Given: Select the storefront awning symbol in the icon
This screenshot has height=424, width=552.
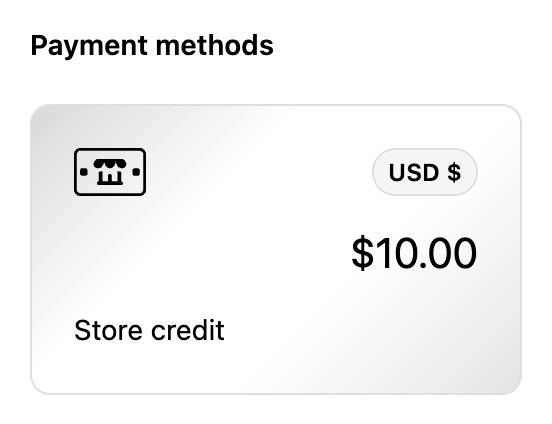Looking at the screenshot, I should 110,164.
